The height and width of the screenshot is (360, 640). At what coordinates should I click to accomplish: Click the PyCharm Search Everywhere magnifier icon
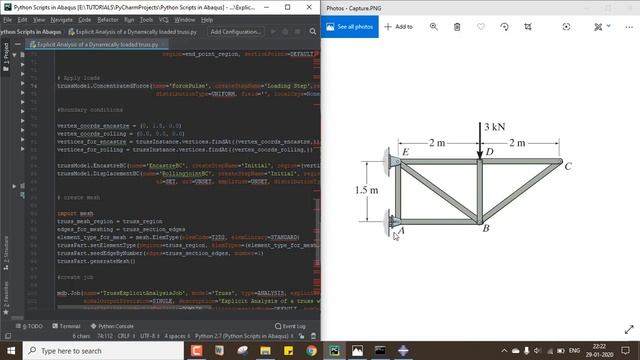tap(313, 31)
